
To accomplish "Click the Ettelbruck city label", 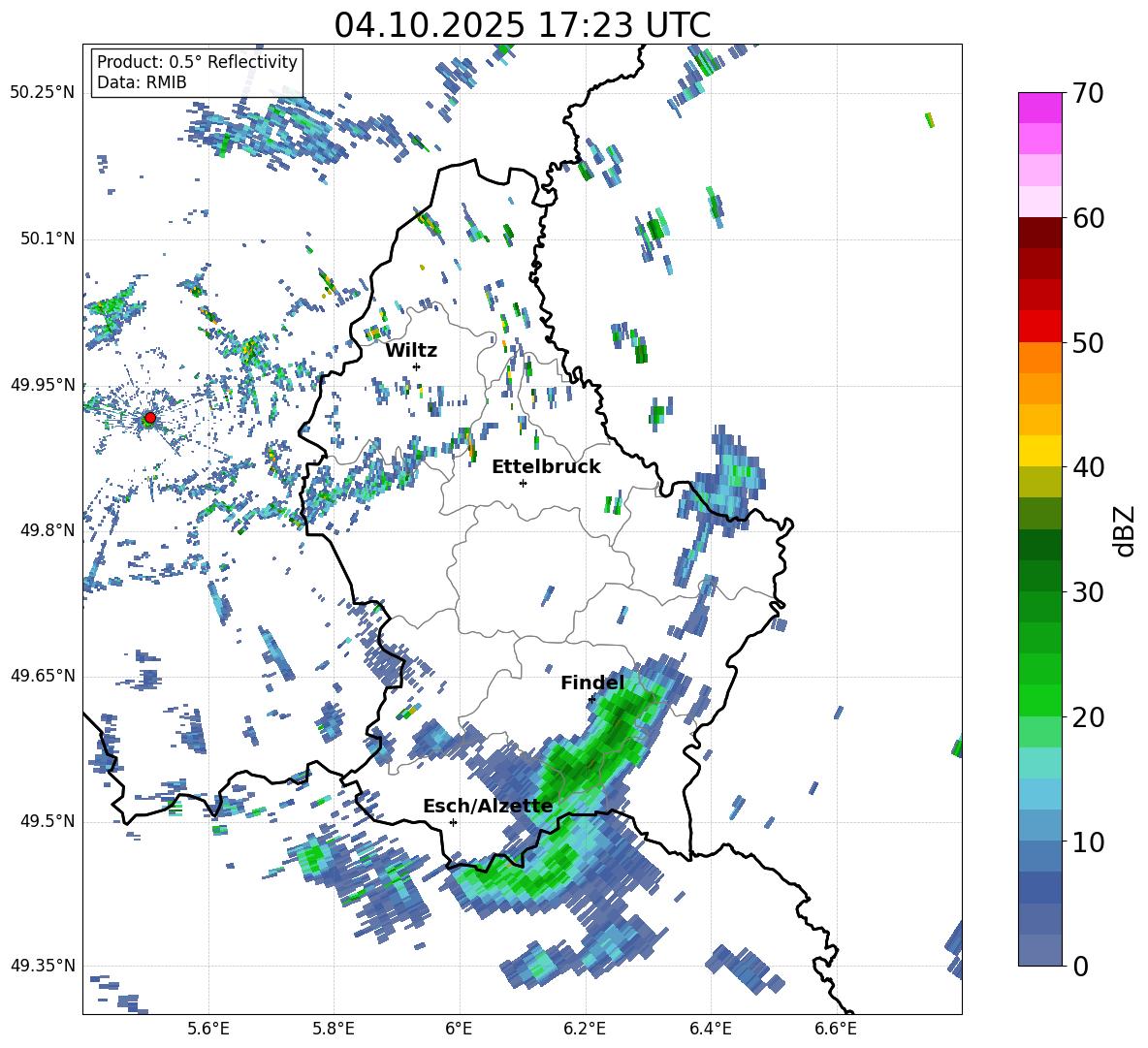I will pos(546,467).
